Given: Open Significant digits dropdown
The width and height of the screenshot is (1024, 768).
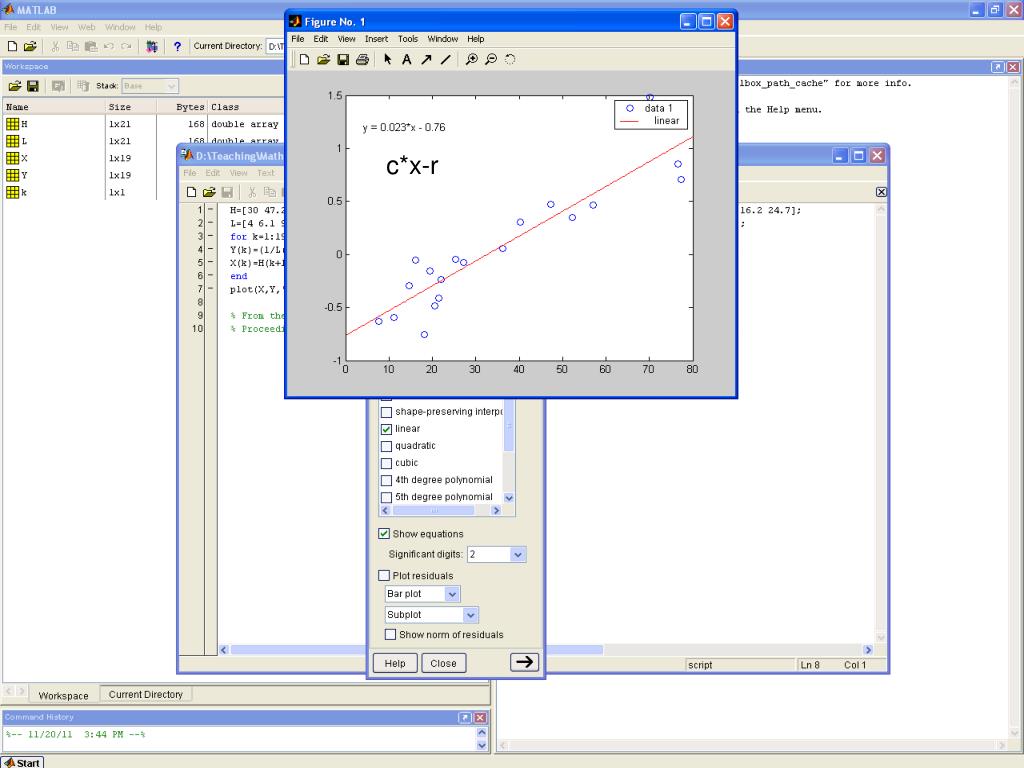Looking at the screenshot, I should 517,554.
